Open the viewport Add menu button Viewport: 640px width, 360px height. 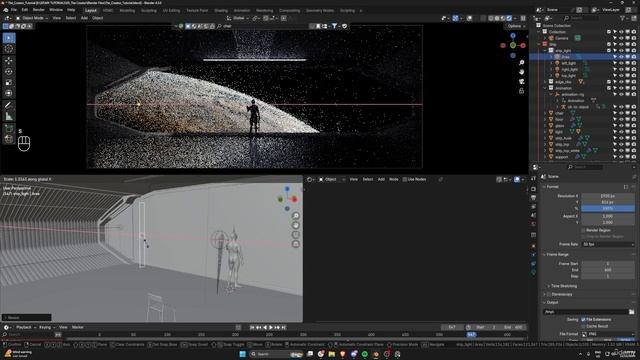(84, 18)
